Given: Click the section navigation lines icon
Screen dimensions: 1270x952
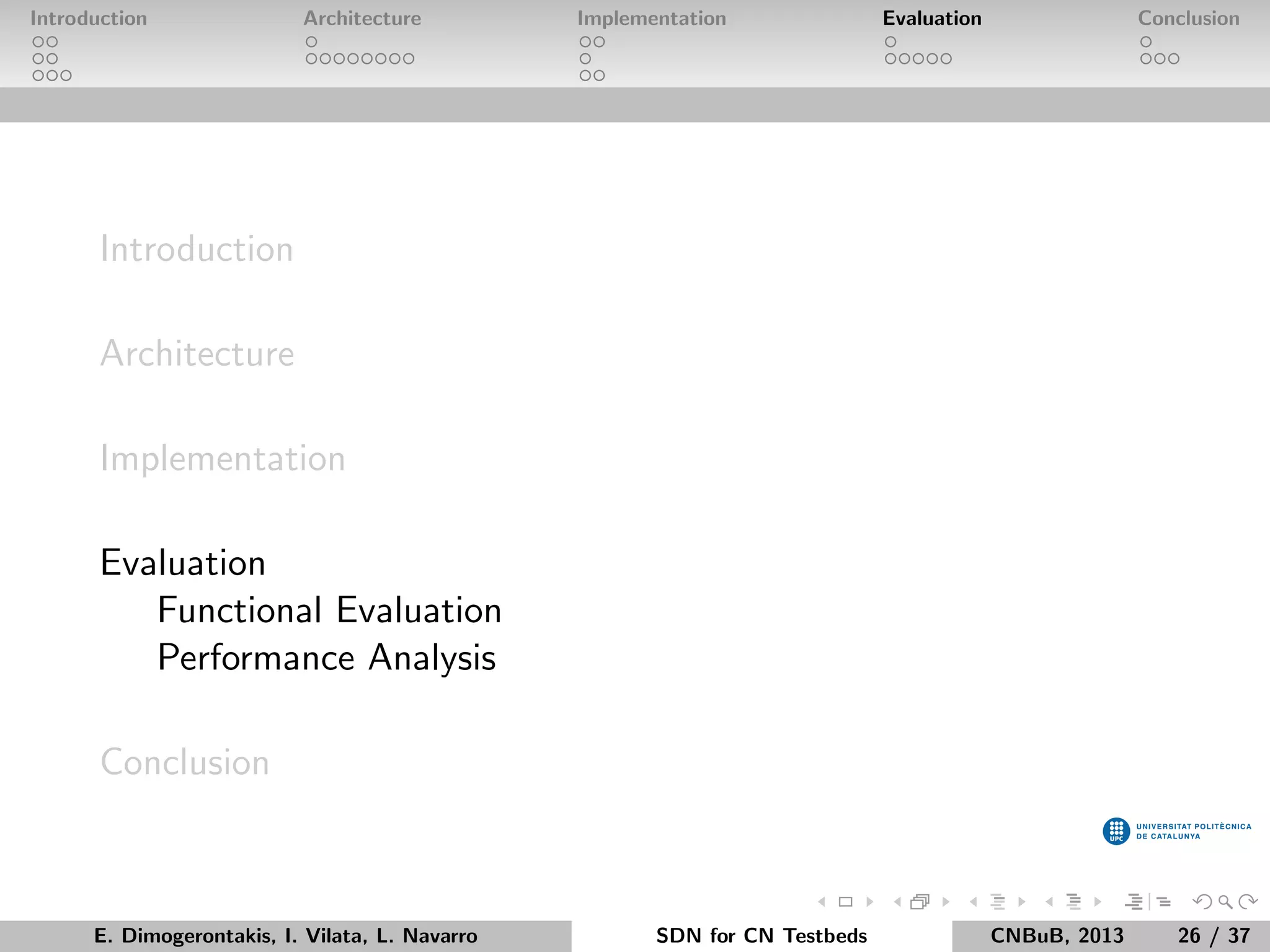Looking at the screenshot, I should 1073,902.
